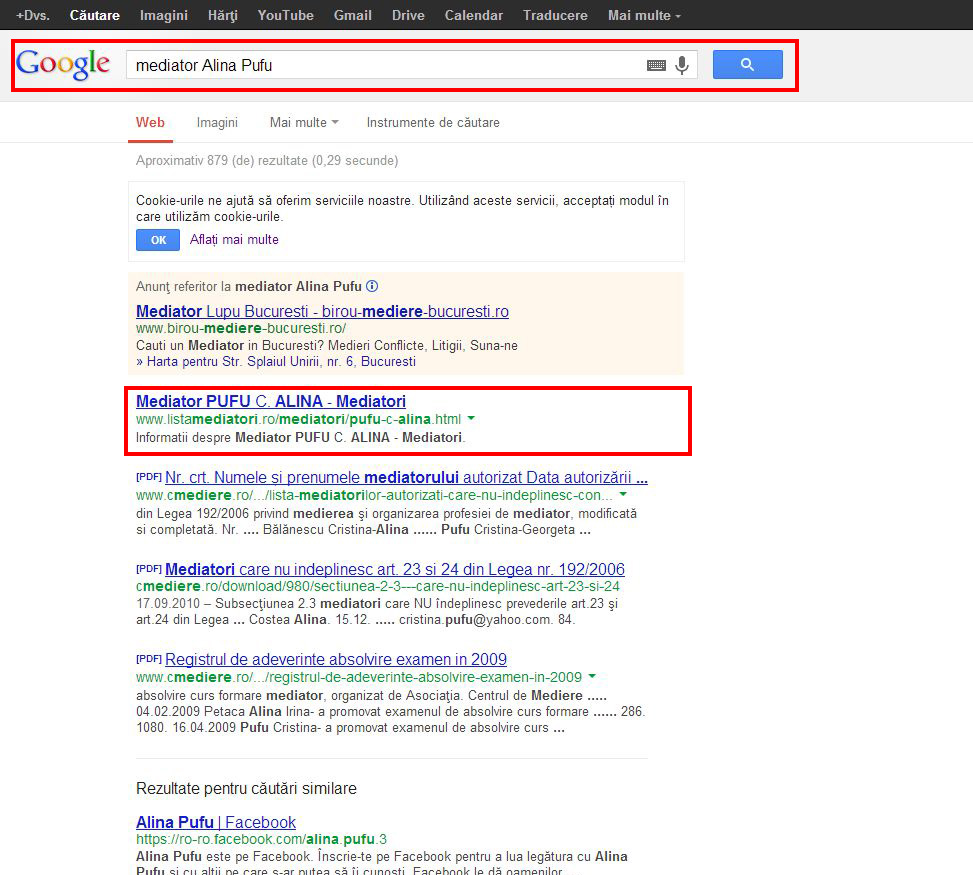The height and width of the screenshot is (875, 973).
Task: Accept cookies with OK button
Action: [x=158, y=240]
